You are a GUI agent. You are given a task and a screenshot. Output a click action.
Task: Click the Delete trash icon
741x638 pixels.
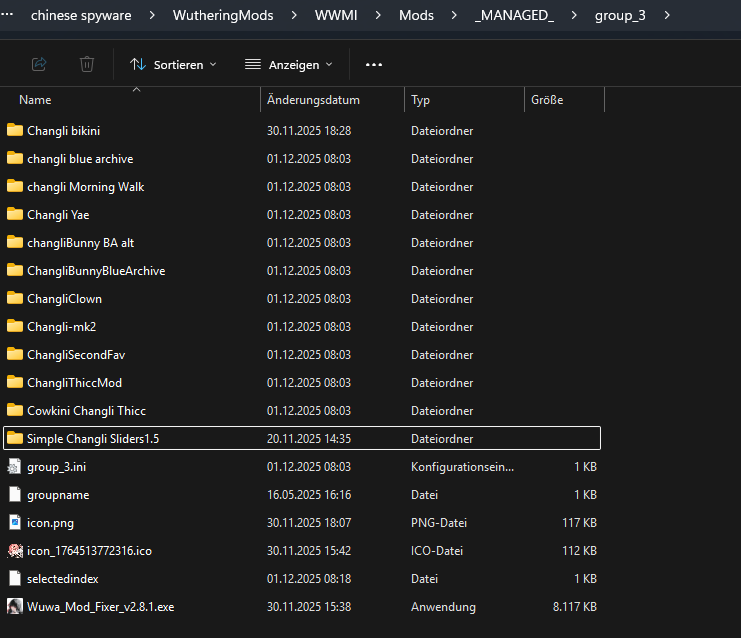pos(87,64)
